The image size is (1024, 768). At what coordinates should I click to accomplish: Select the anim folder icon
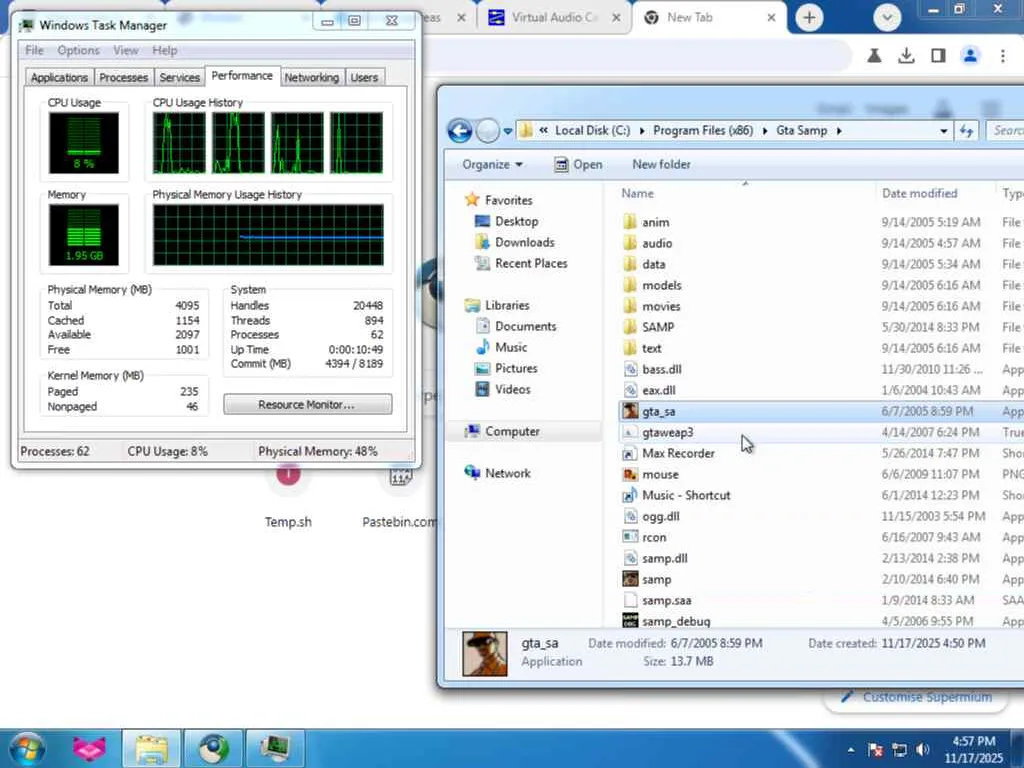[630, 222]
